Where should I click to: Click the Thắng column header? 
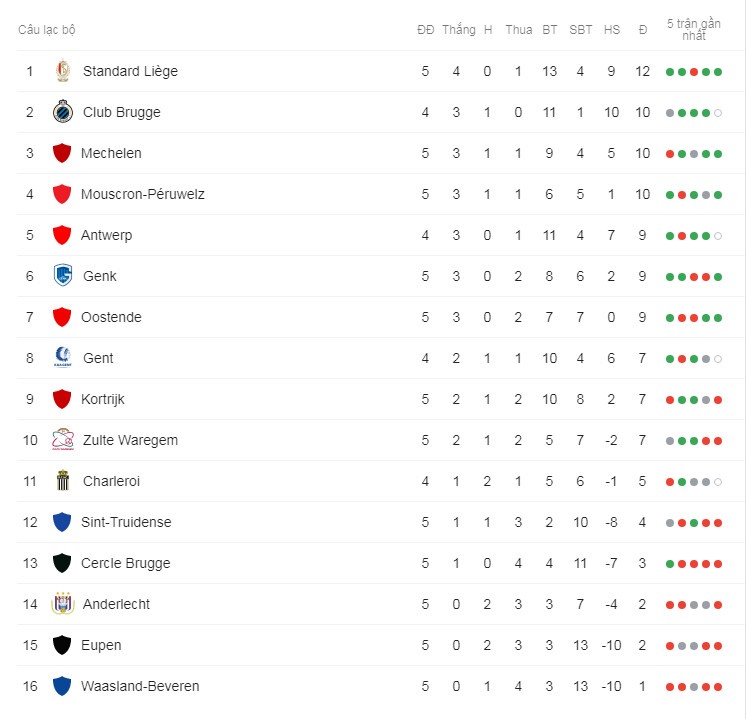click(x=459, y=30)
